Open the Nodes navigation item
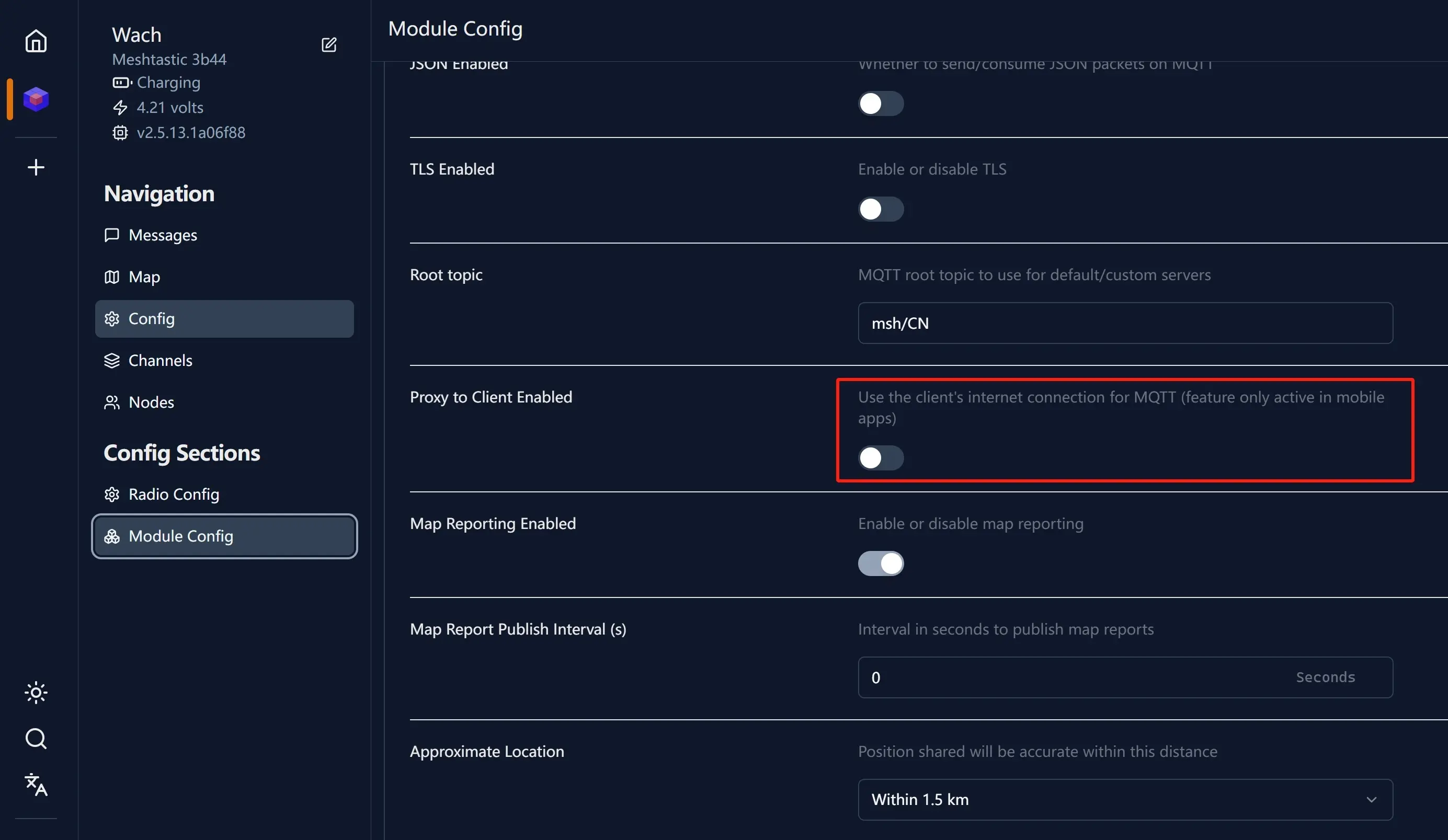The width and height of the screenshot is (1448, 840). [151, 402]
